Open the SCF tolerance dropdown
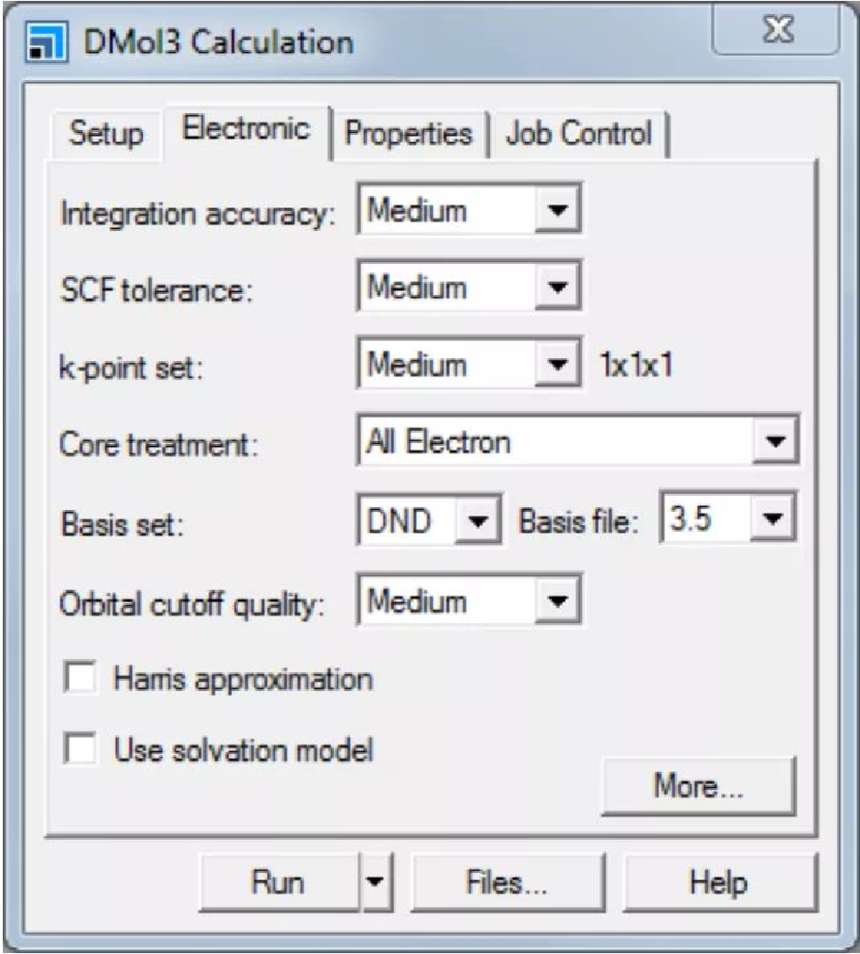 (560, 289)
